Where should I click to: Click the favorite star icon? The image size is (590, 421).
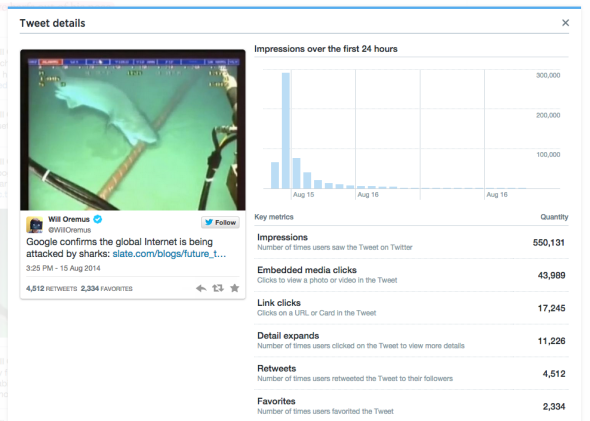click(x=234, y=288)
